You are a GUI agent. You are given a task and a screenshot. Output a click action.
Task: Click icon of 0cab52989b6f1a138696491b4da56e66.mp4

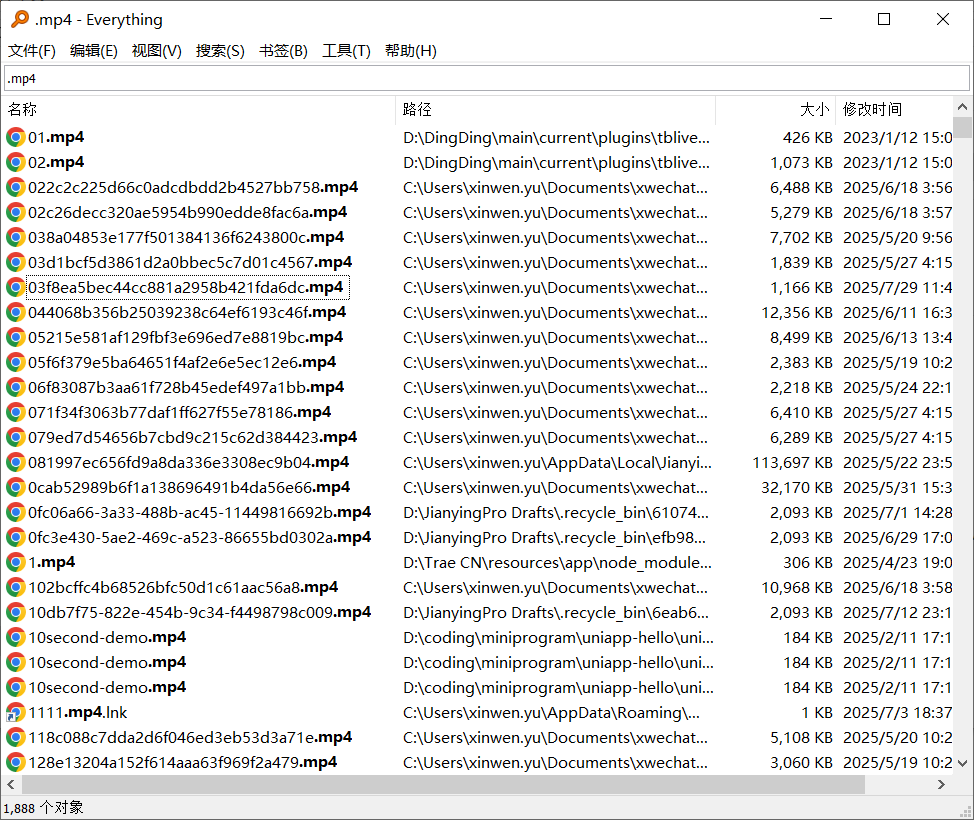[x=15, y=487]
